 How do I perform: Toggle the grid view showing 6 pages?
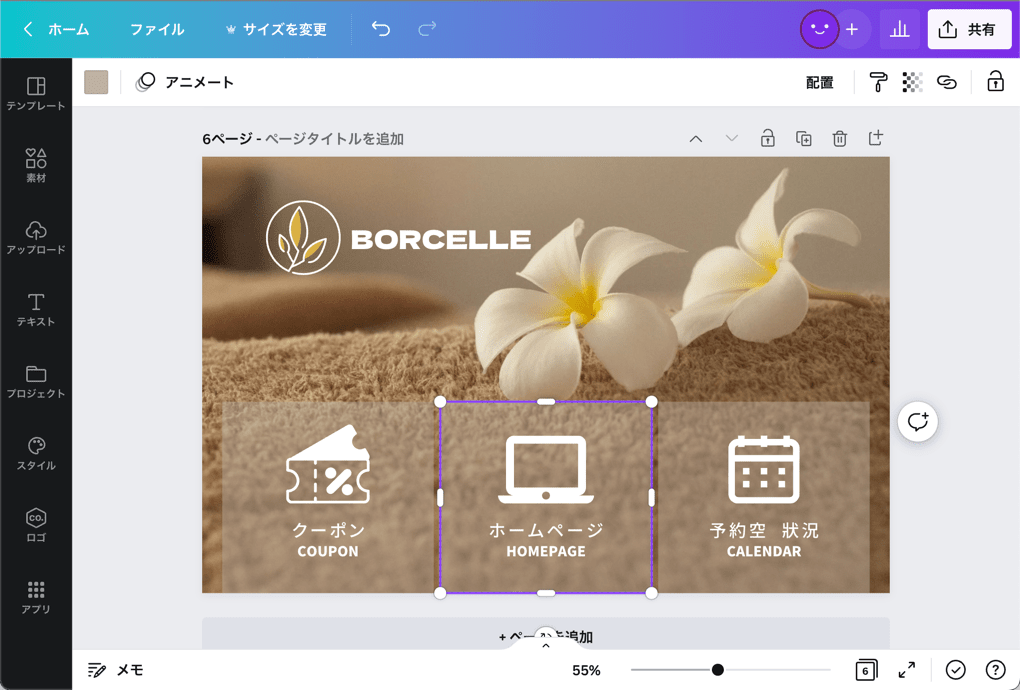[x=866, y=670]
